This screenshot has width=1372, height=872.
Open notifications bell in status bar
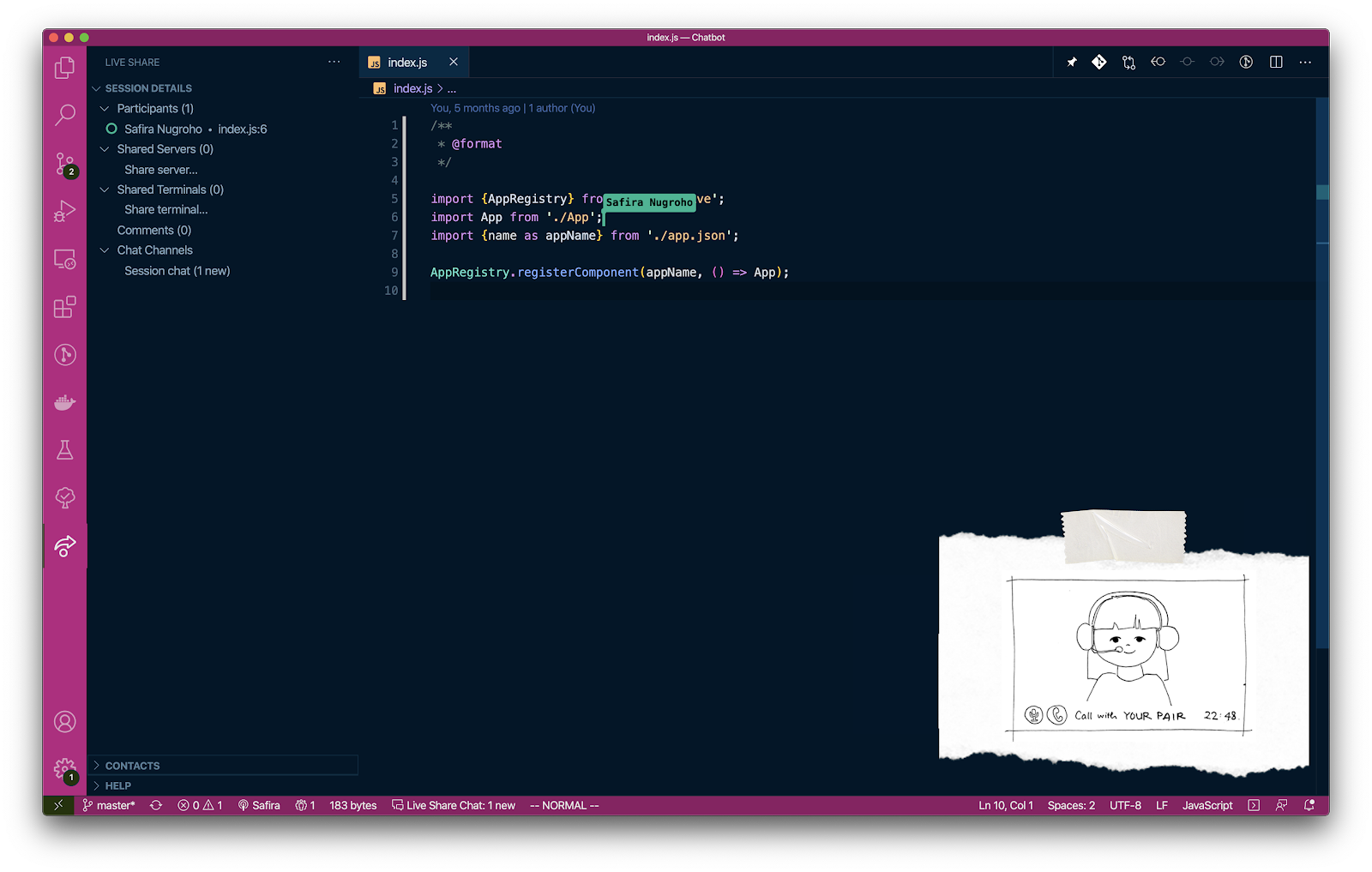[x=1309, y=805]
